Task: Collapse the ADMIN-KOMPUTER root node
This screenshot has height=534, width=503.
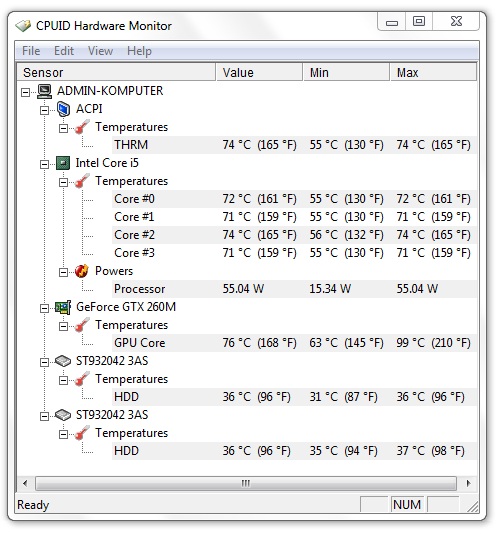Action: pyautogui.click(x=26, y=92)
